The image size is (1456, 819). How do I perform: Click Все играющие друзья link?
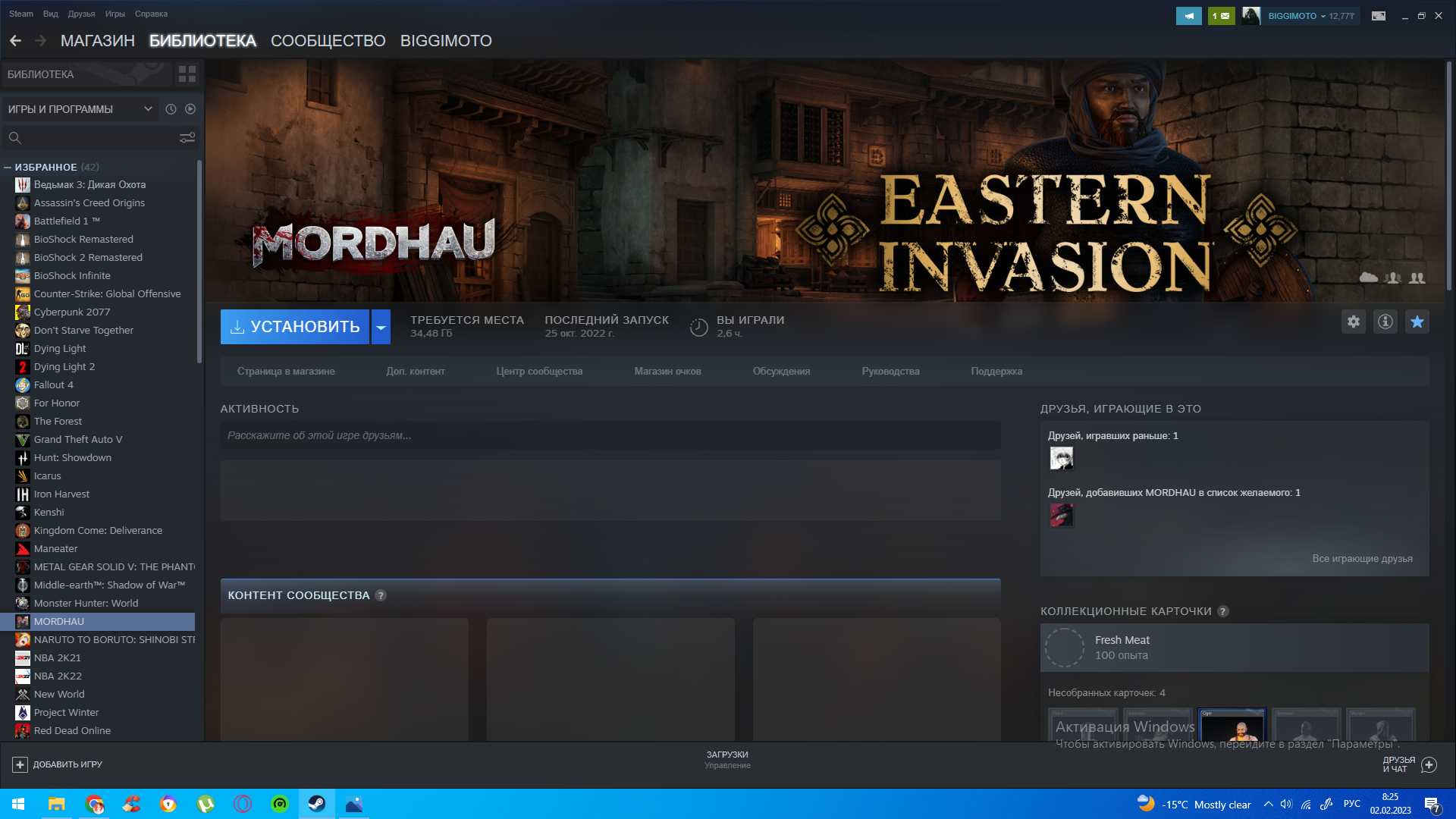click(1362, 559)
